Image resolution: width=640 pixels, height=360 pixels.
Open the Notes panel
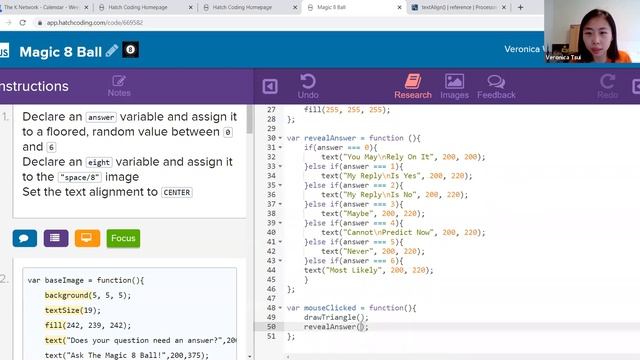[119, 86]
